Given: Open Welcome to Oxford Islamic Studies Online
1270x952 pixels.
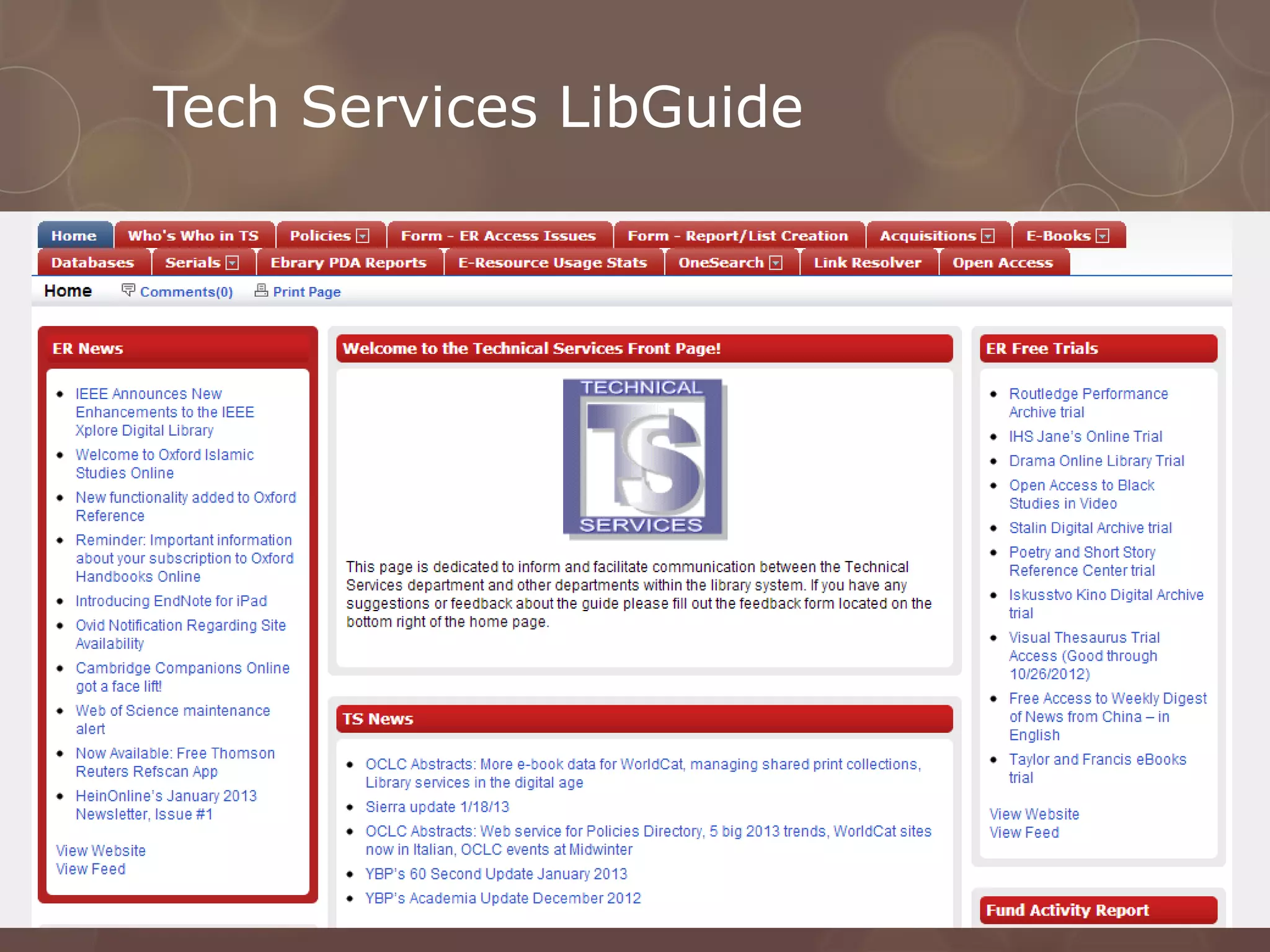Looking at the screenshot, I should click(x=165, y=464).
